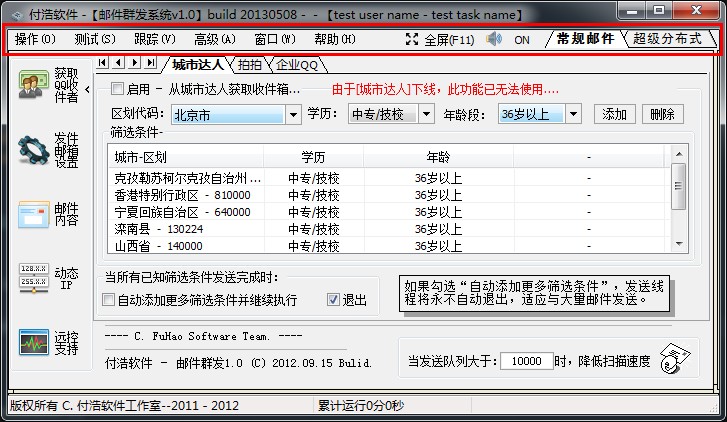Image resolution: width=727 pixels, height=422 pixels.
Task: Click the fullscreen arrows icon
Action: (x=412, y=39)
